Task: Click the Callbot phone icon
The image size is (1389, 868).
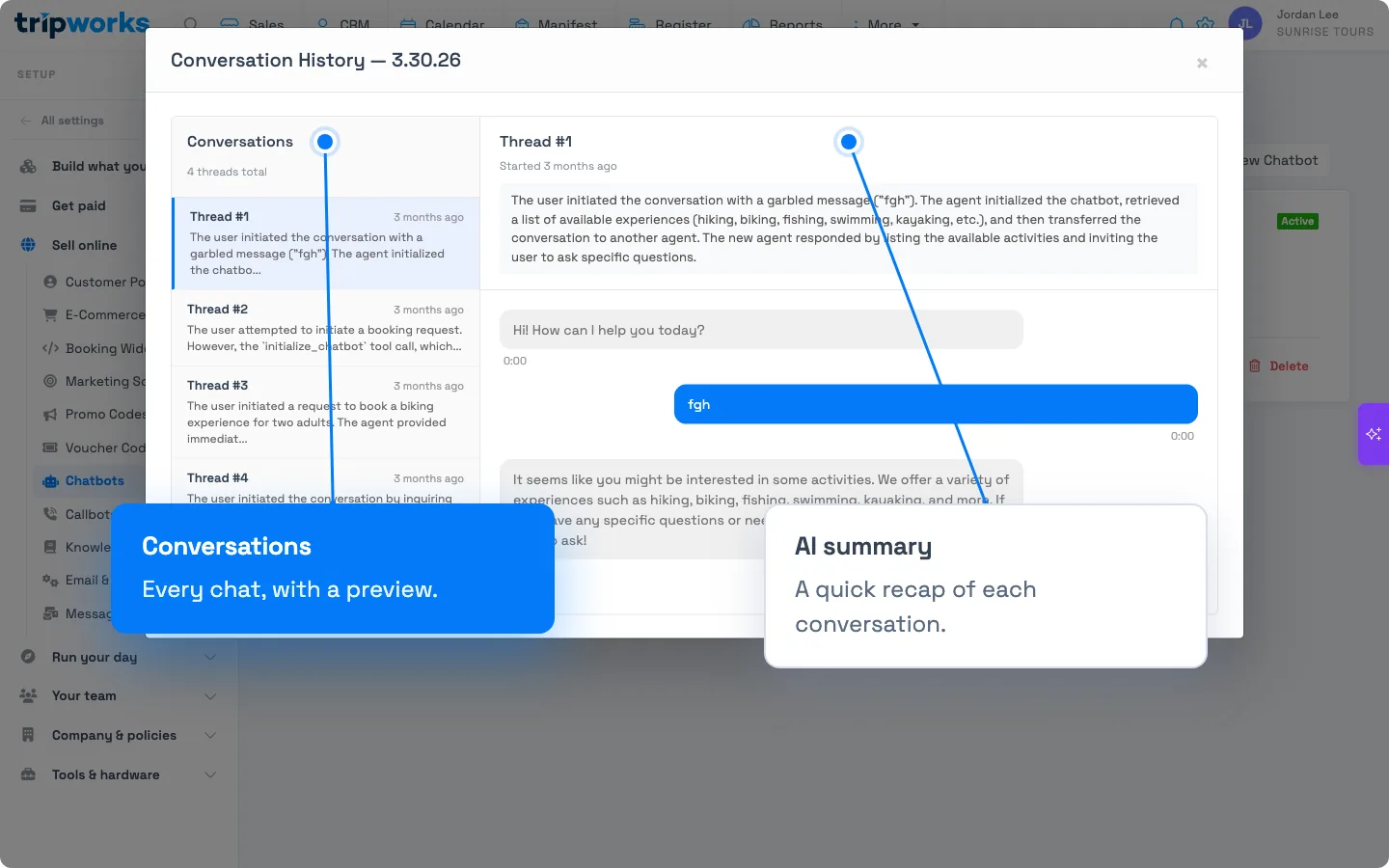Action: pos(50,514)
